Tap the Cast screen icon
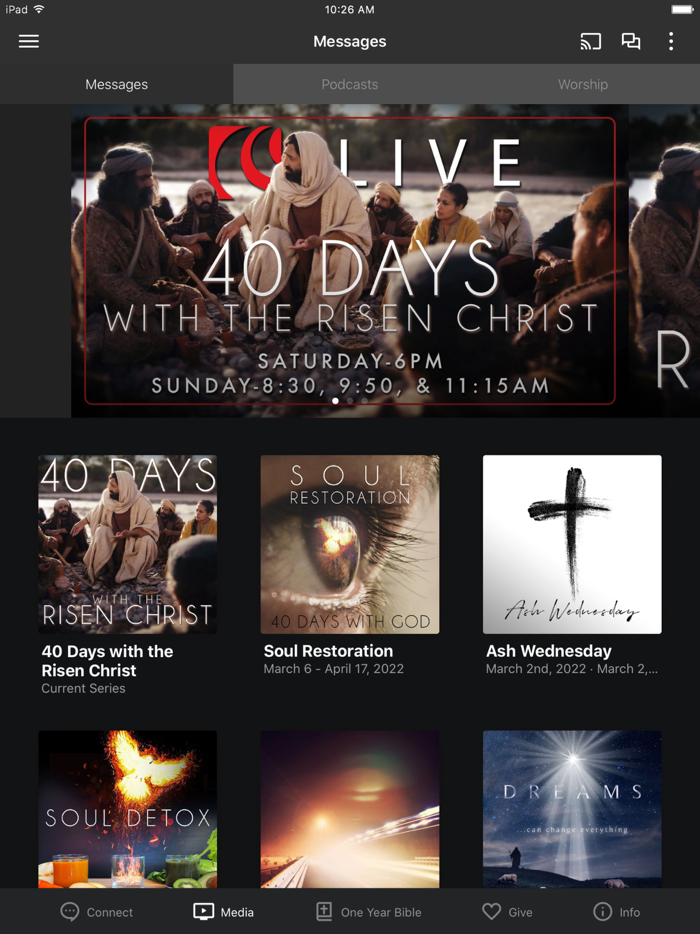Screen dimensions: 700x934 click(590, 41)
